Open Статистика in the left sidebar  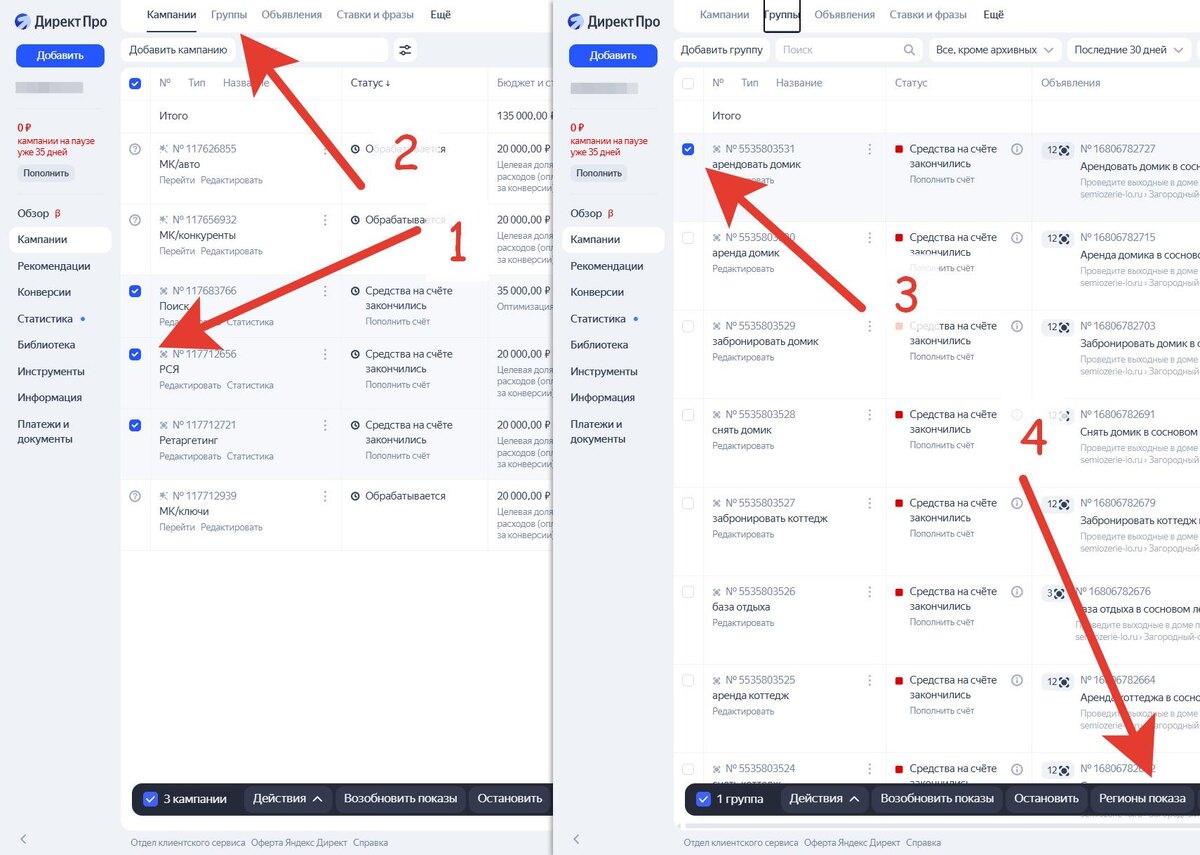[x=45, y=319]
